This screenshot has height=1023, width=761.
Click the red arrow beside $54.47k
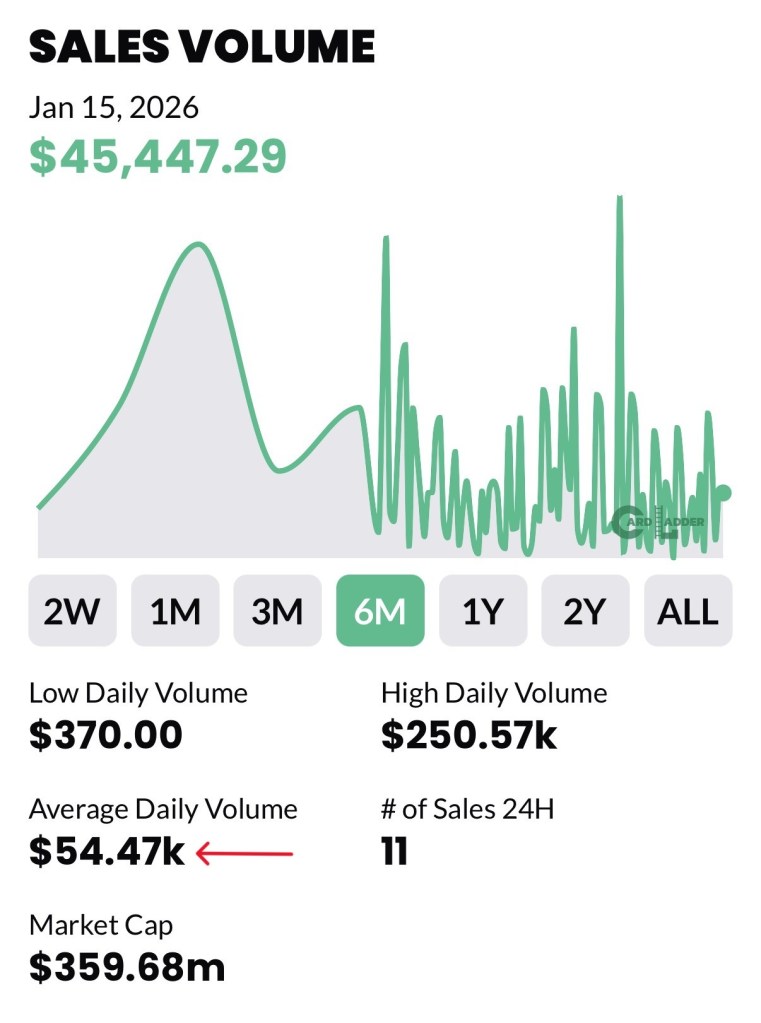tap(245, 854)
